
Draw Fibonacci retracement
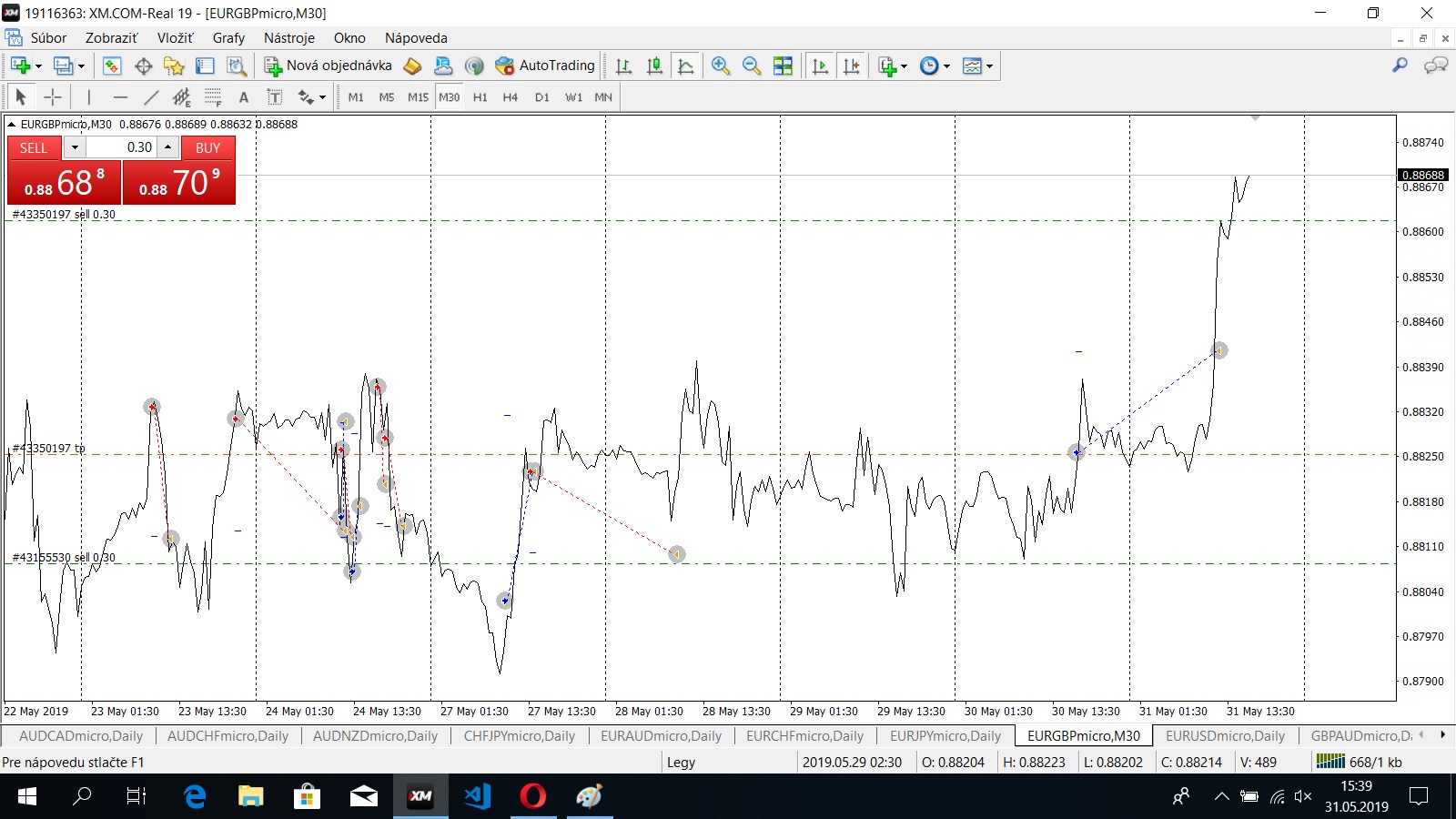click(213, 96)
